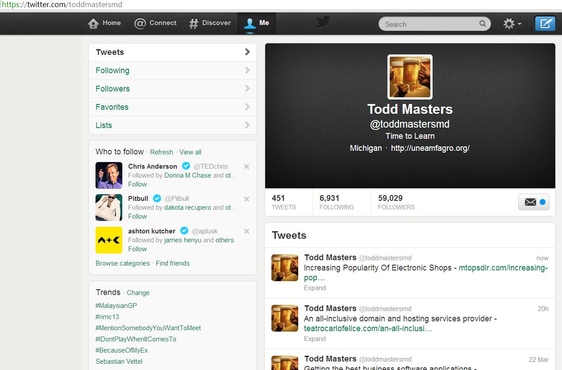
Task: Click Browse categories
Action: coord(123,263)
